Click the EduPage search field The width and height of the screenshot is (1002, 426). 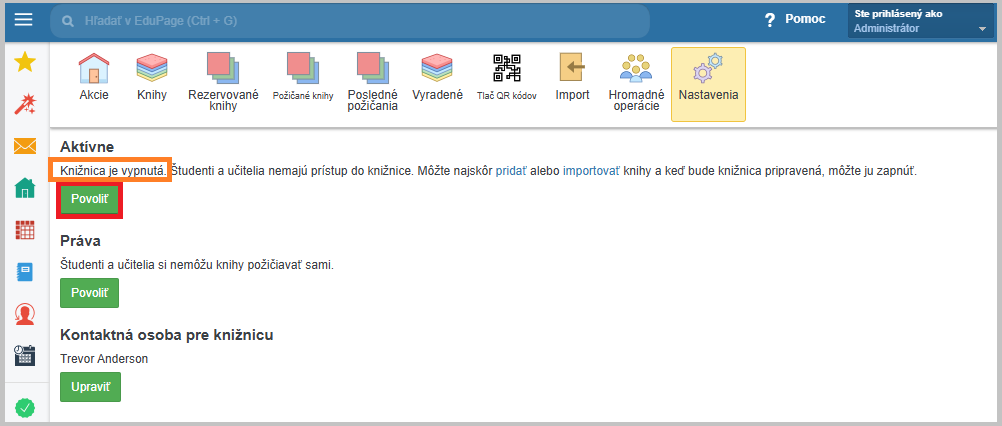(350, 21)
